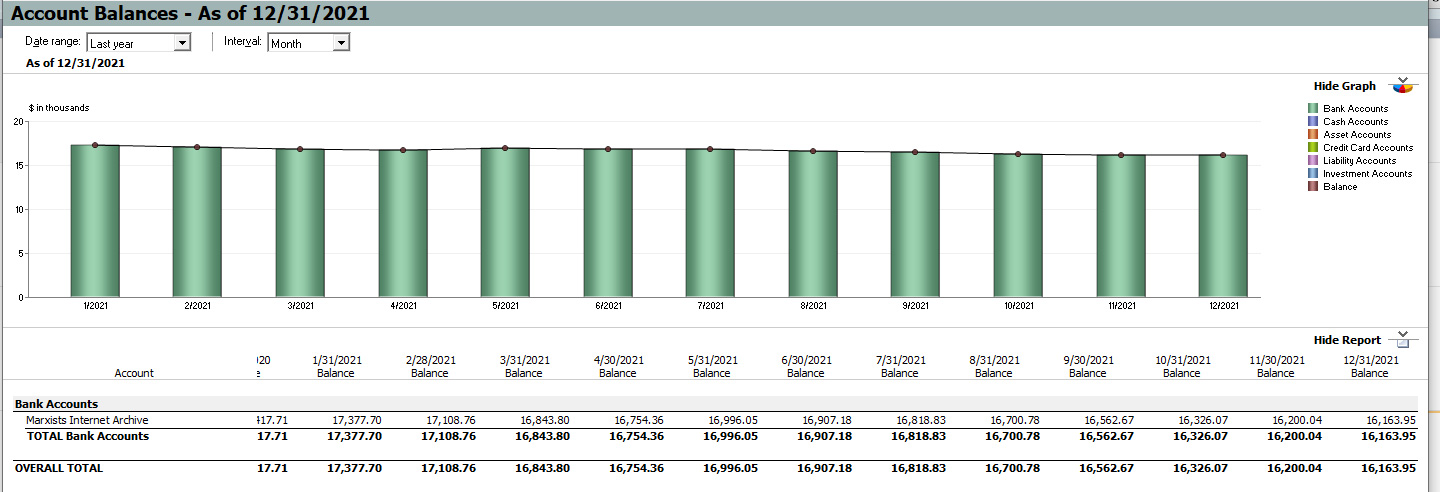The height and width of the screenshot is (492, 1440).
Task: Click the Balance legend swatch
Action: point(1313,186)
